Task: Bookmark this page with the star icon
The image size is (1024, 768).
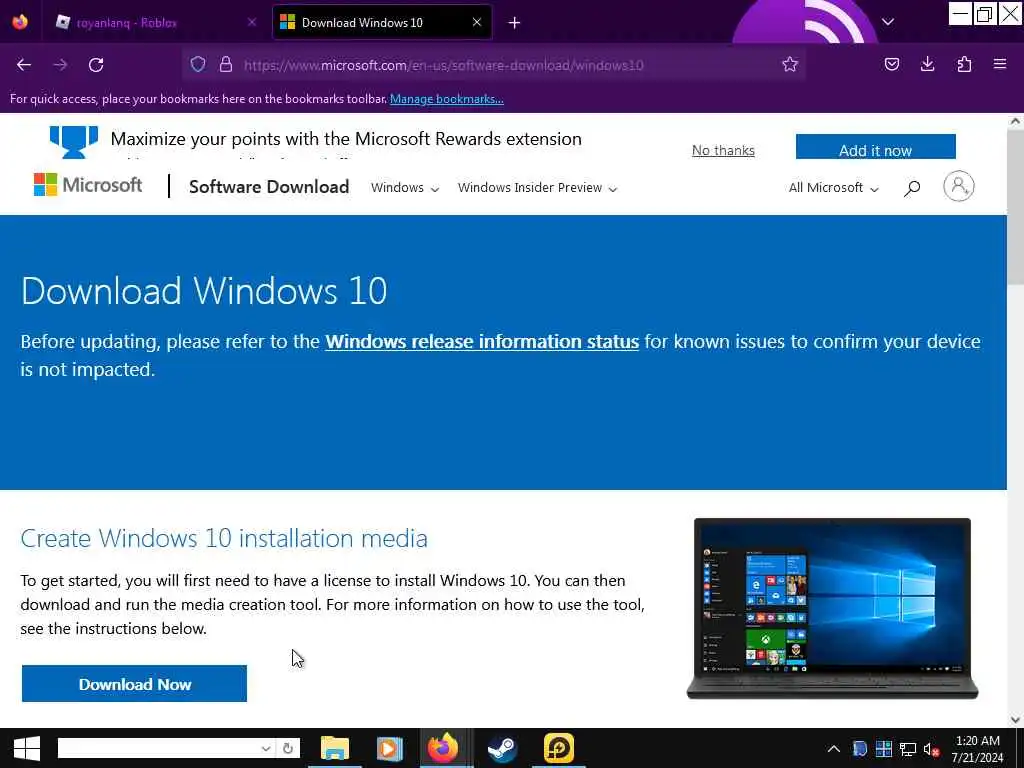Action: [790, 64]
